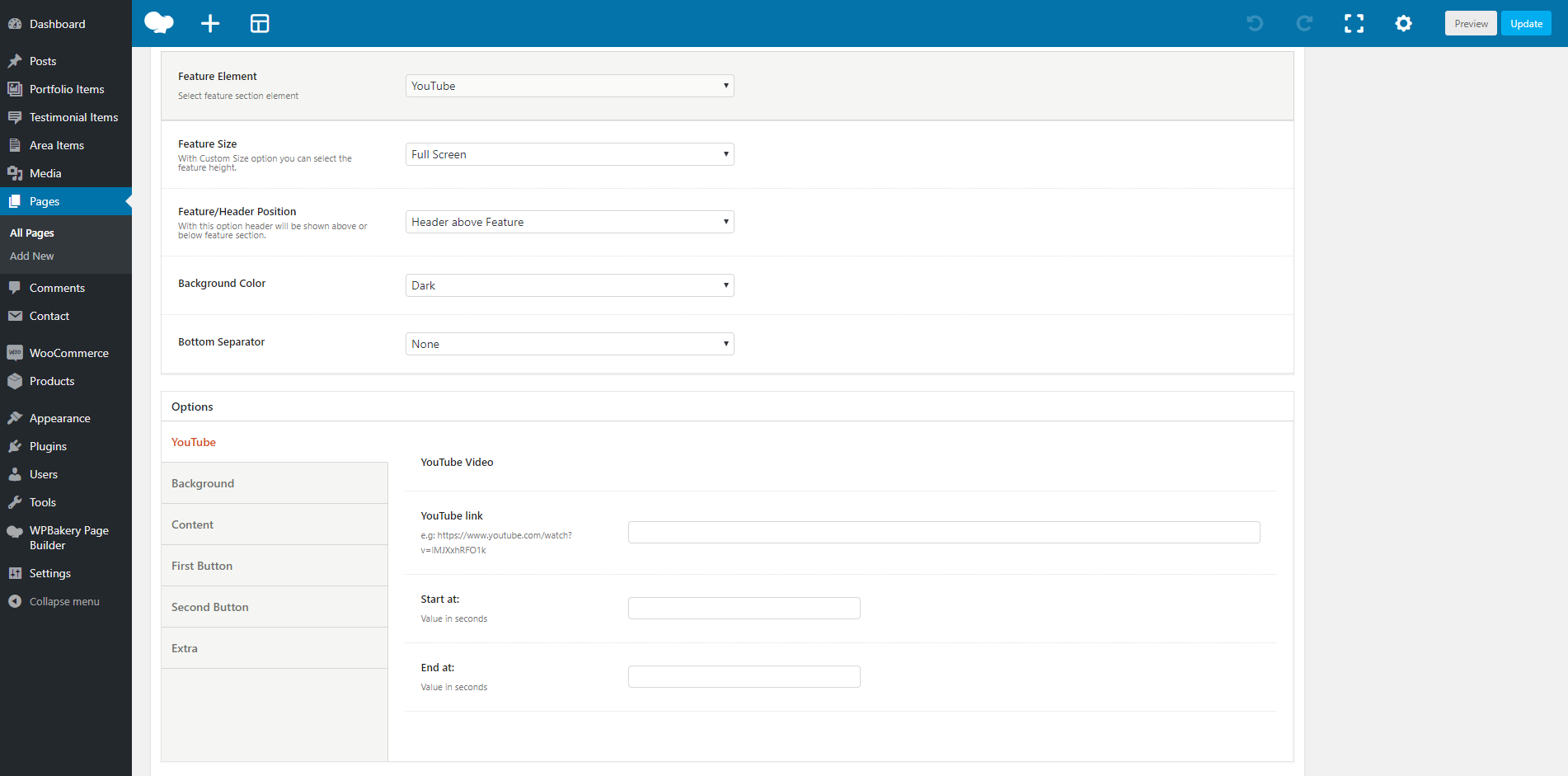Open the gear settings icon in top bar
Image resolution: width=1568 pixels, height=776 pixels.
(1403, 23)
